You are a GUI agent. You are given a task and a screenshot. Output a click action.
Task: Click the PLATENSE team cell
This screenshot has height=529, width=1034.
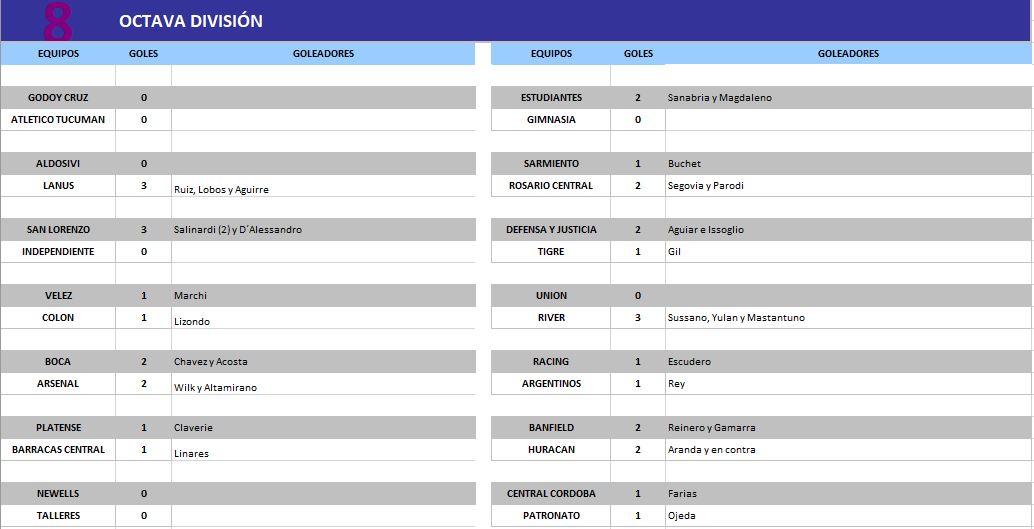tap(58, 427)
